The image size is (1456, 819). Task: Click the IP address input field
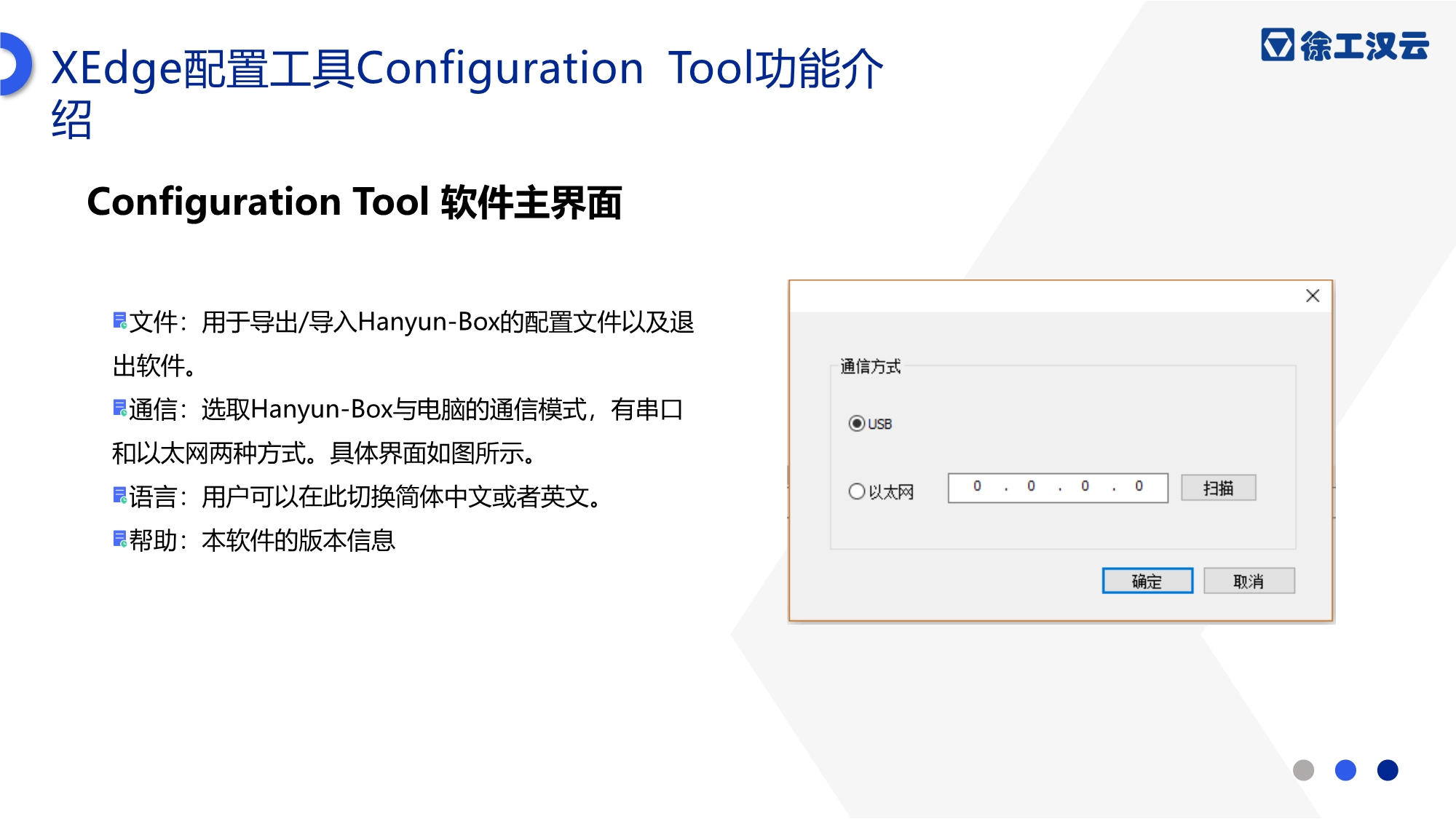1058,488
